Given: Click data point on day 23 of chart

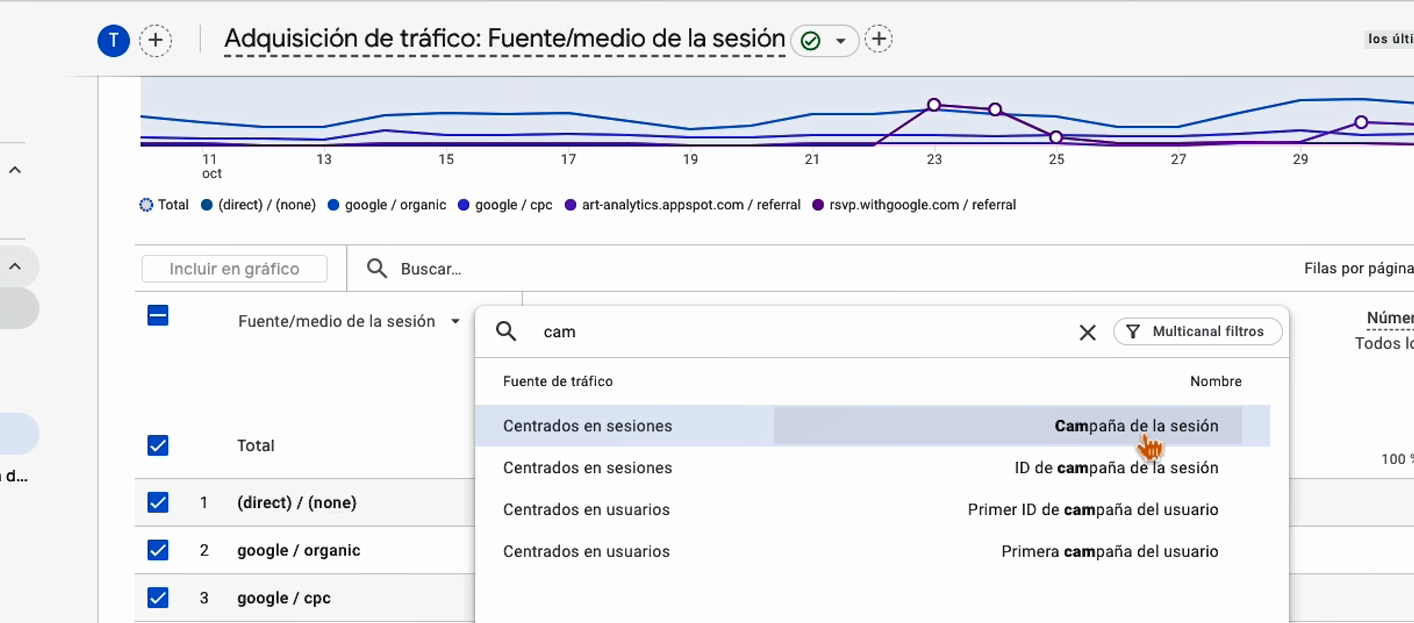Looking at the screenshot, I should [x=934, y=104].
